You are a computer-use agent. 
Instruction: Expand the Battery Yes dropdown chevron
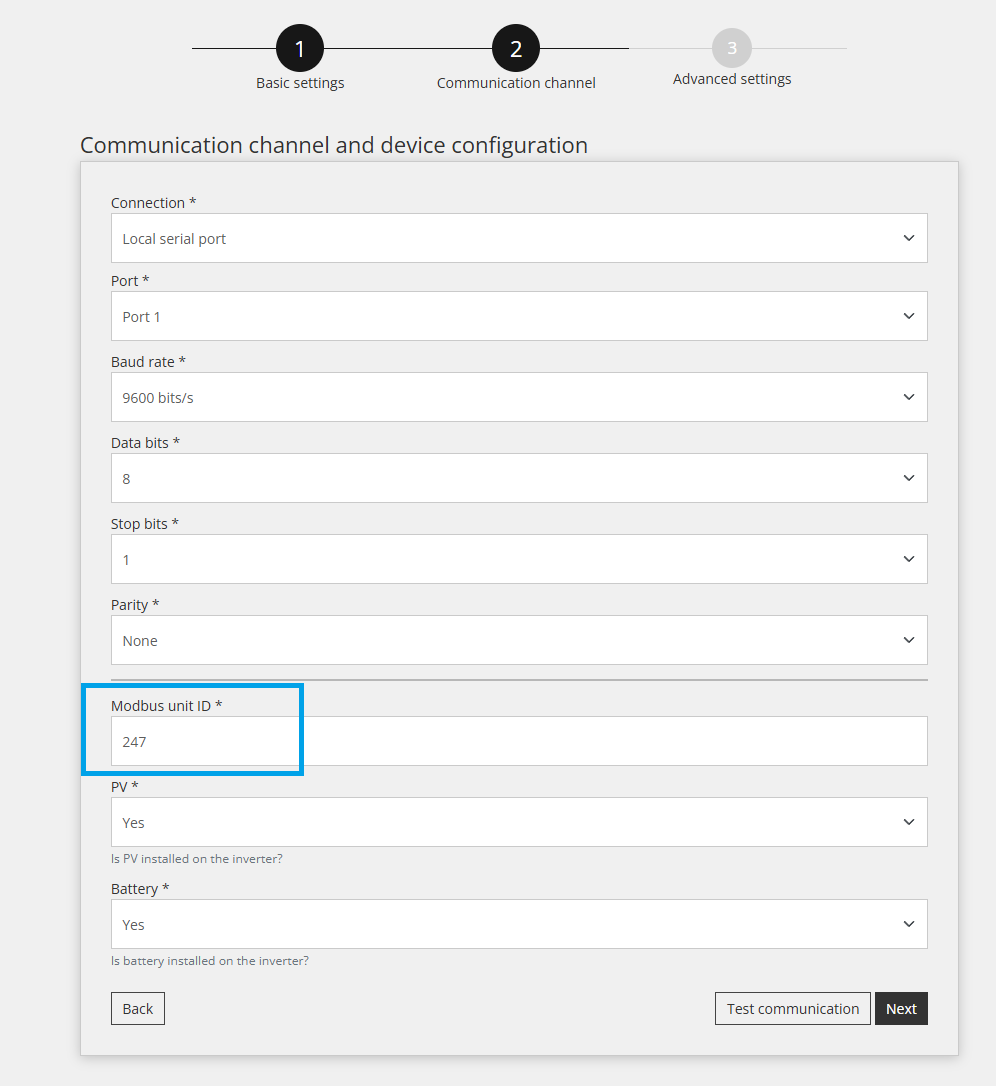(x=909, y=924)
